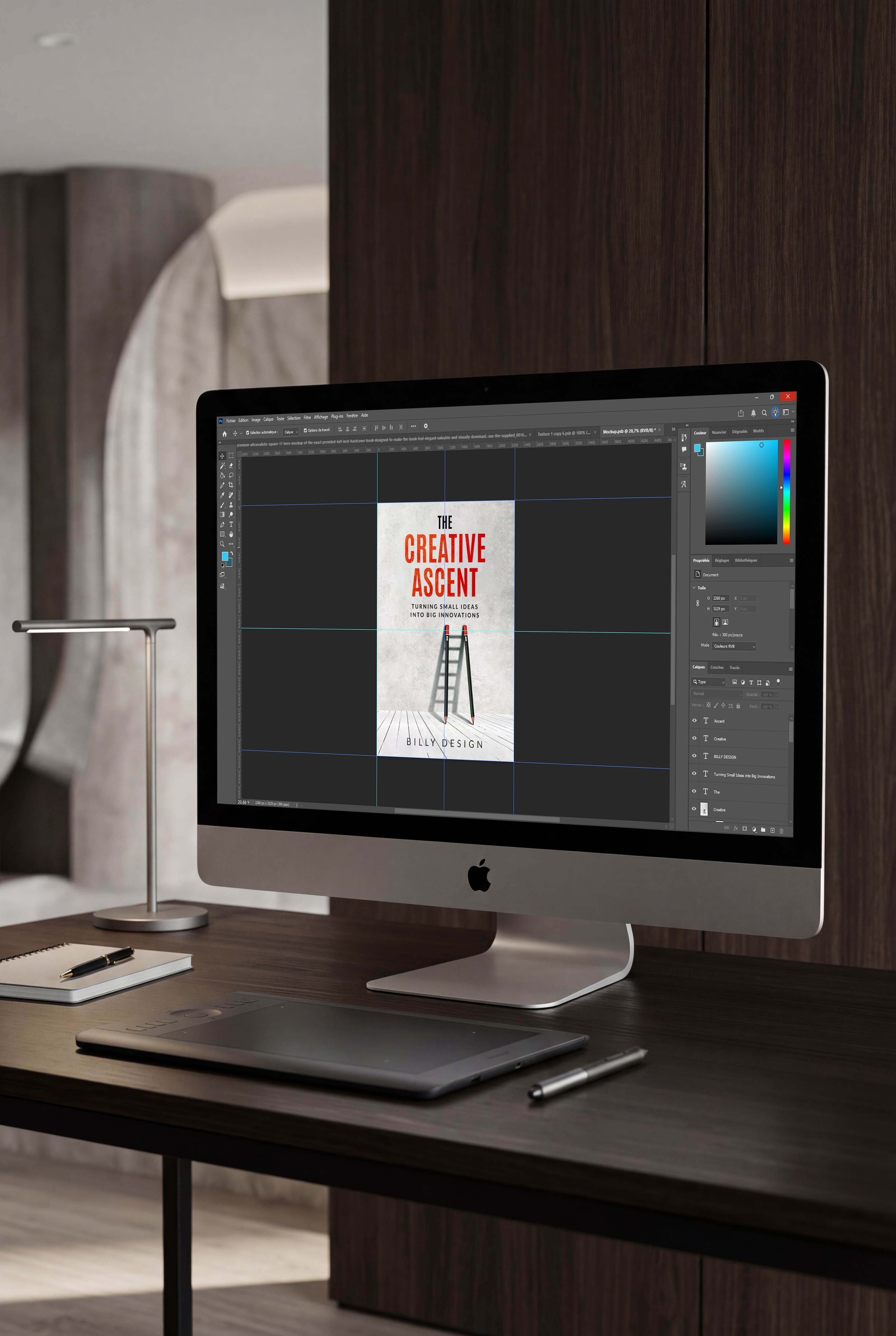The width and height of the screenshot is (896, 1336).
Task: Click the lock position icon in the Calques panel
Action: tap(724, 706)
